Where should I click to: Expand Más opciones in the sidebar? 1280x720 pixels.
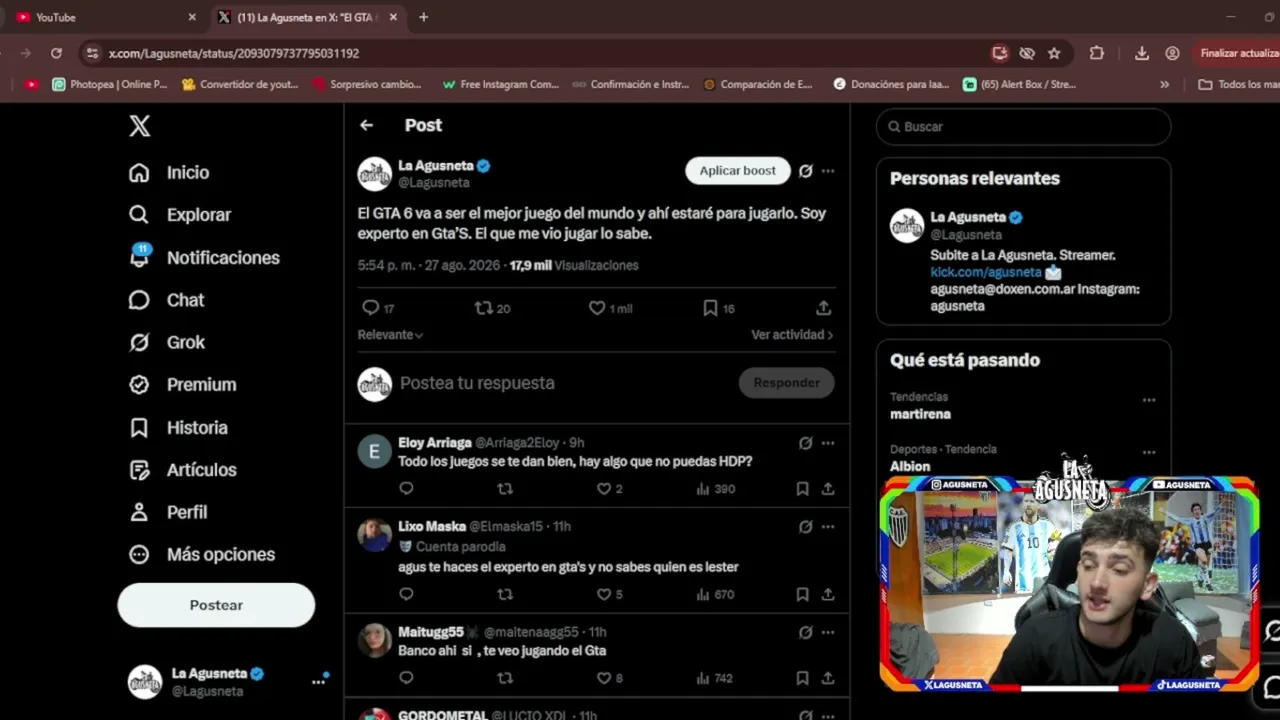pyautogui.click(x=202, y=555)
